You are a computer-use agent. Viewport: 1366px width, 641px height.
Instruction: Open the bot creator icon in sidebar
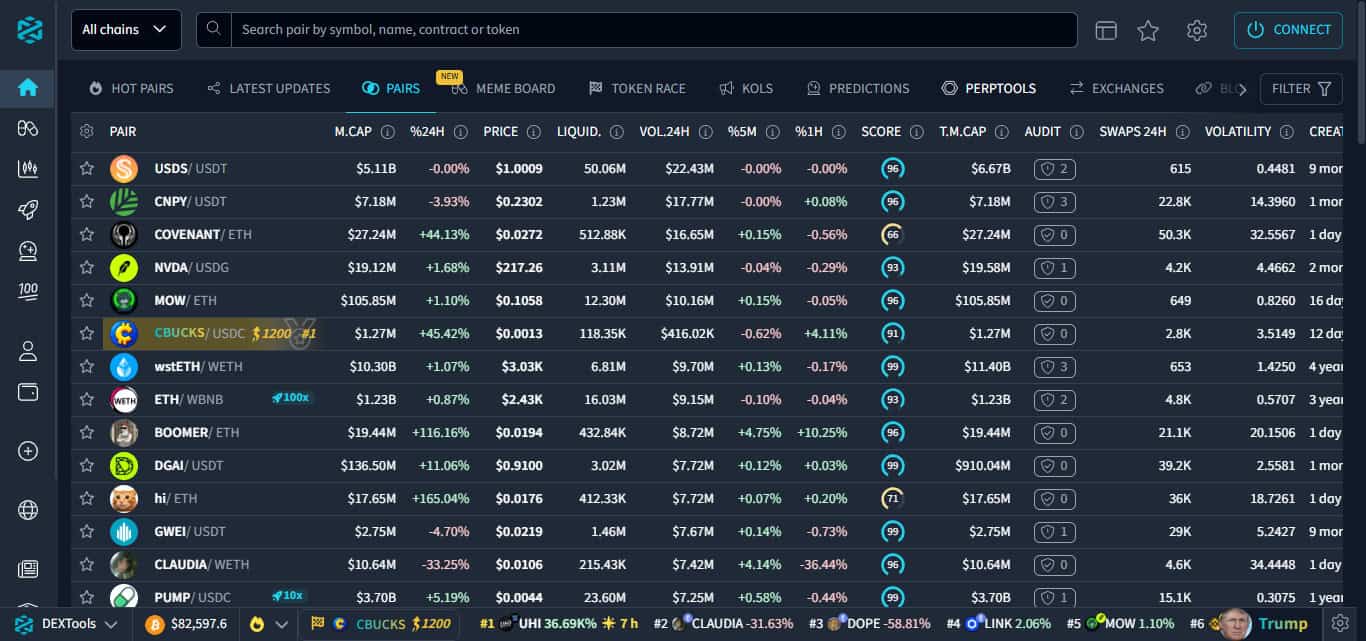point(28,250)
